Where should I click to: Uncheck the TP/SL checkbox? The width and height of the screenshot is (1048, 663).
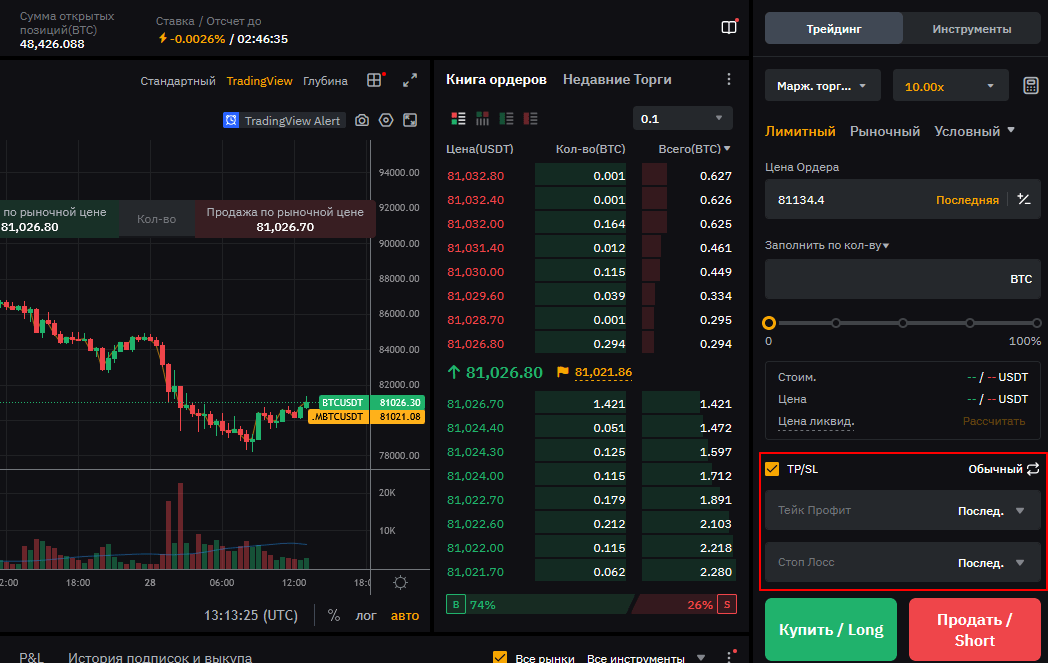coord(772,469)
